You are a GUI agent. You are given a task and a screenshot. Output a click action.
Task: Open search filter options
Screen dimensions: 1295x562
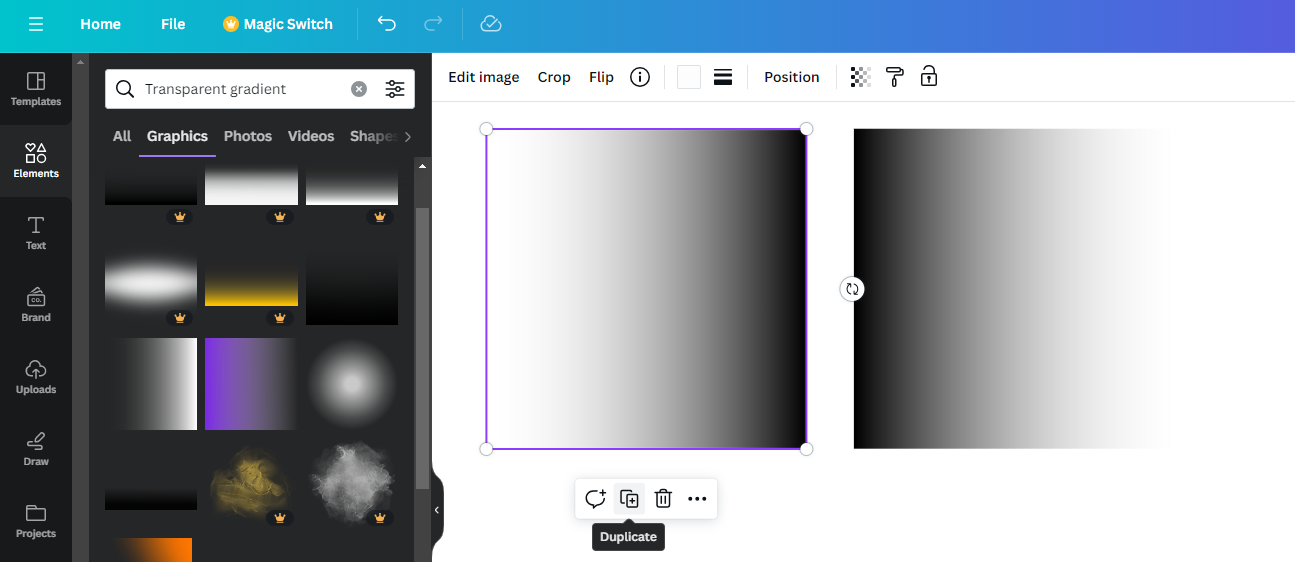point(395,89)
